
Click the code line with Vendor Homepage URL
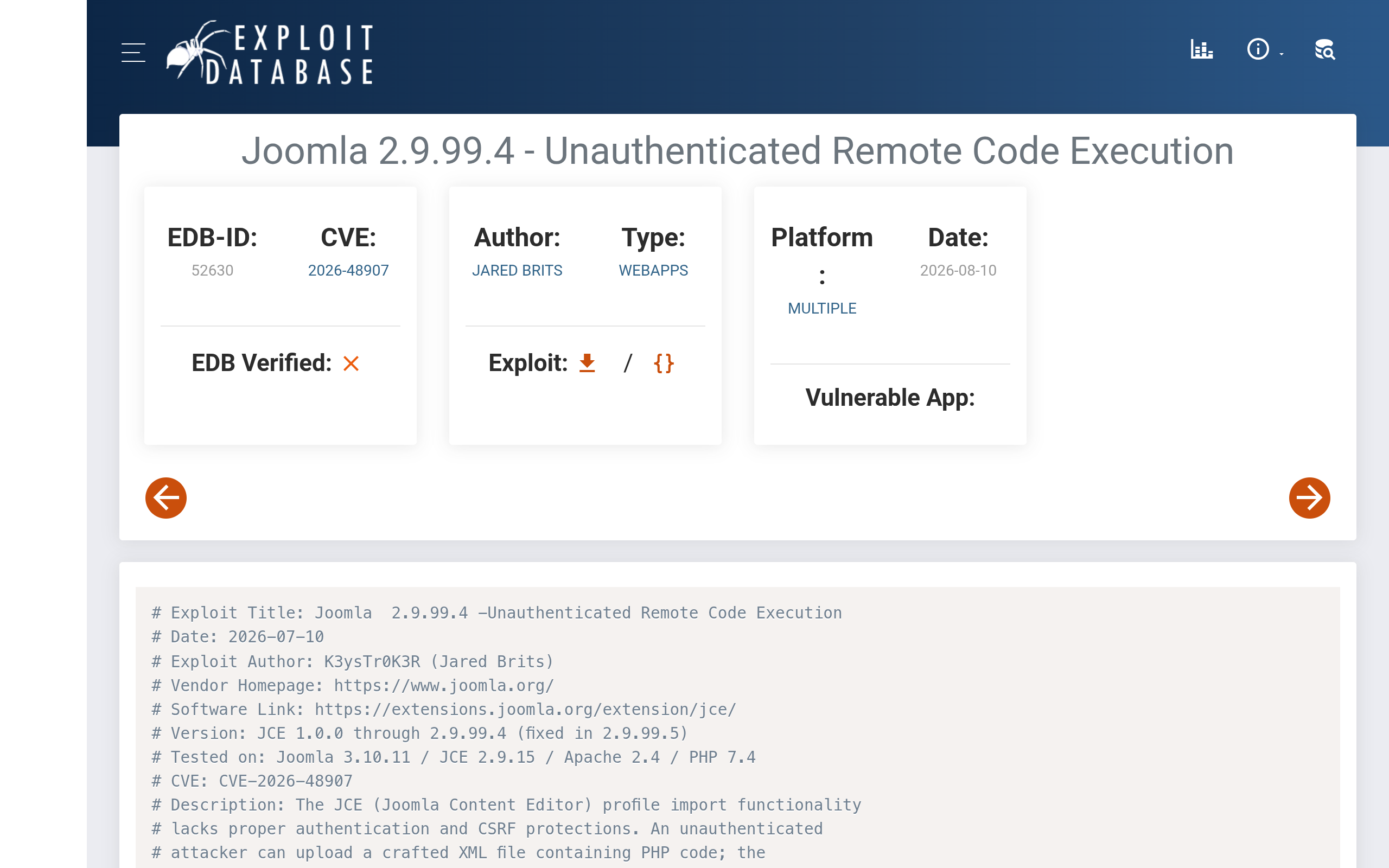tap(353, 685)
